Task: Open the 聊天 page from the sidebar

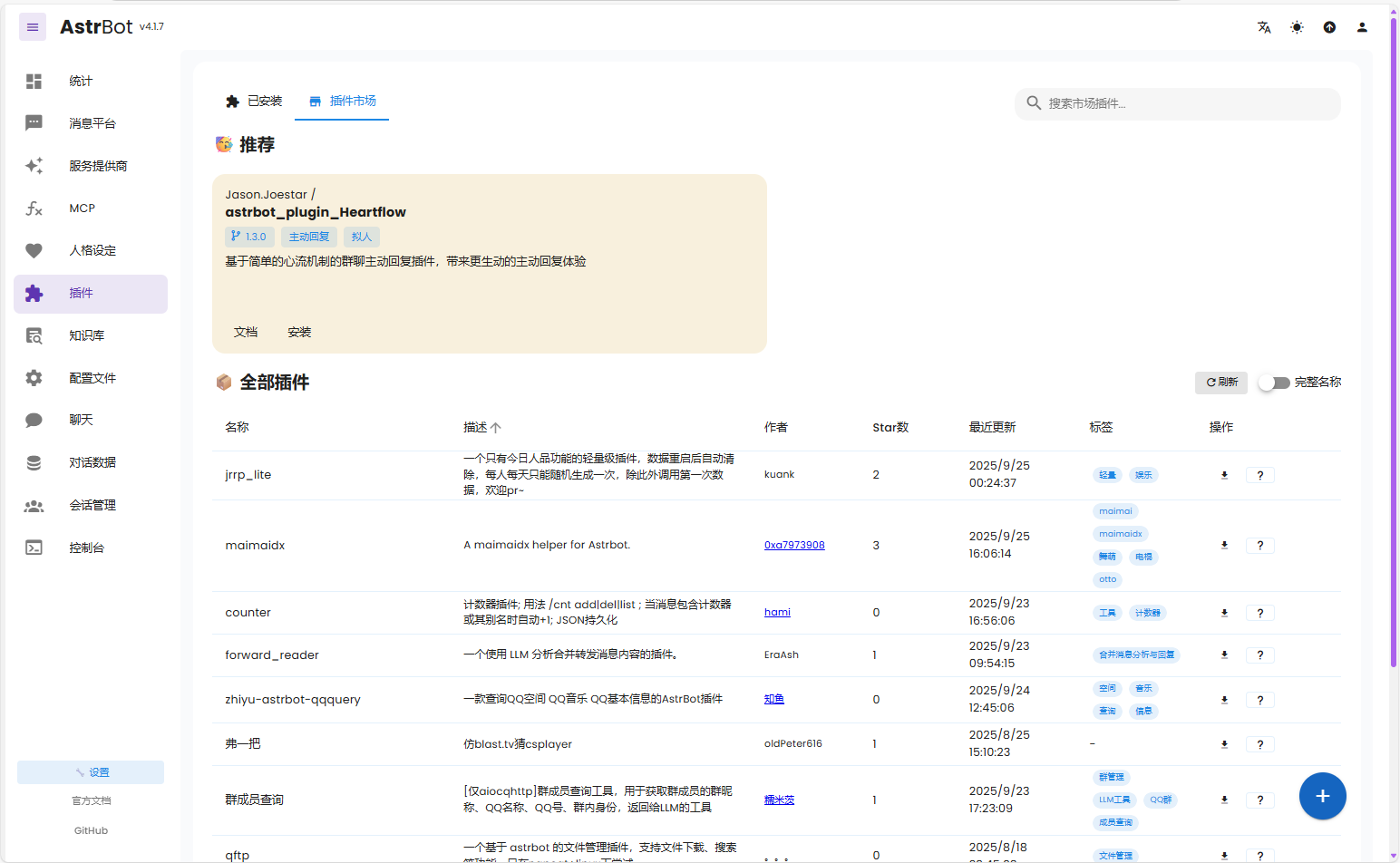Action: [x=91, y=420]
